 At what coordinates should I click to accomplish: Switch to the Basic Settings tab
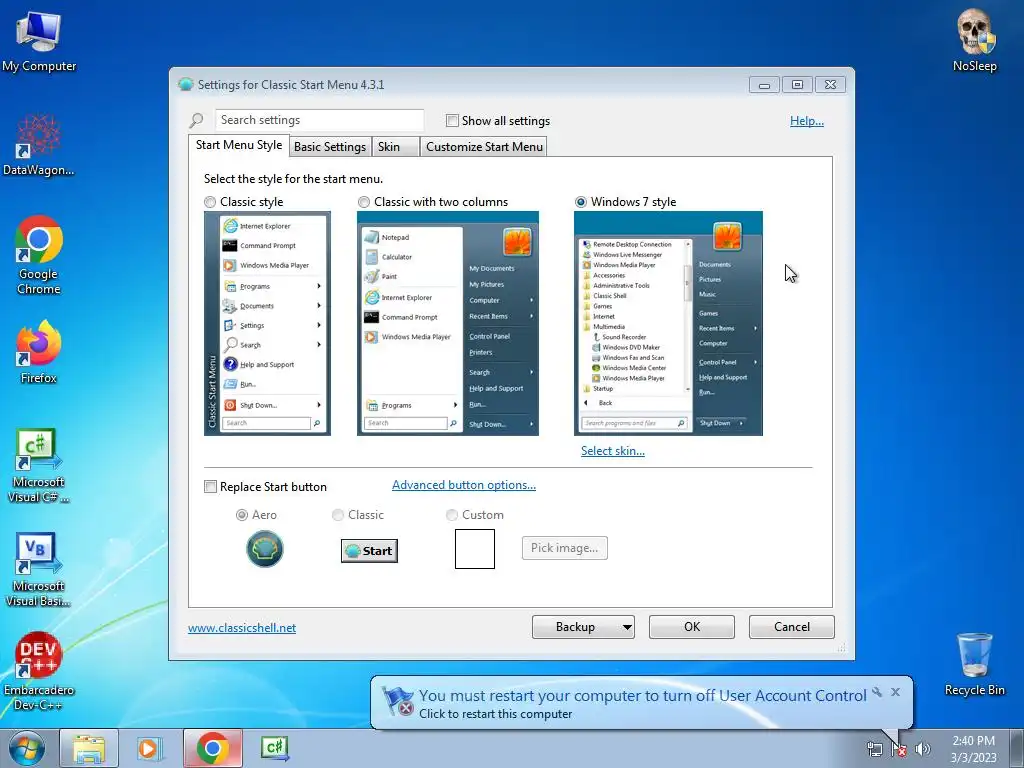click(x=330, y=146)
